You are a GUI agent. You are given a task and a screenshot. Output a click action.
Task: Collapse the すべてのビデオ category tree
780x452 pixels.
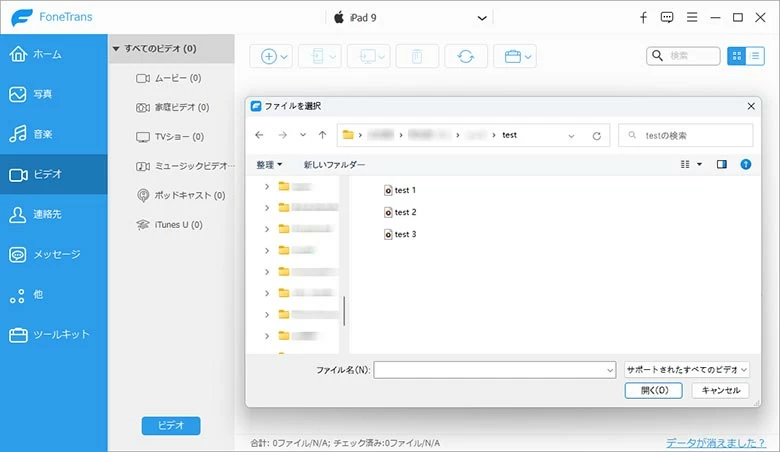(117, 48)
